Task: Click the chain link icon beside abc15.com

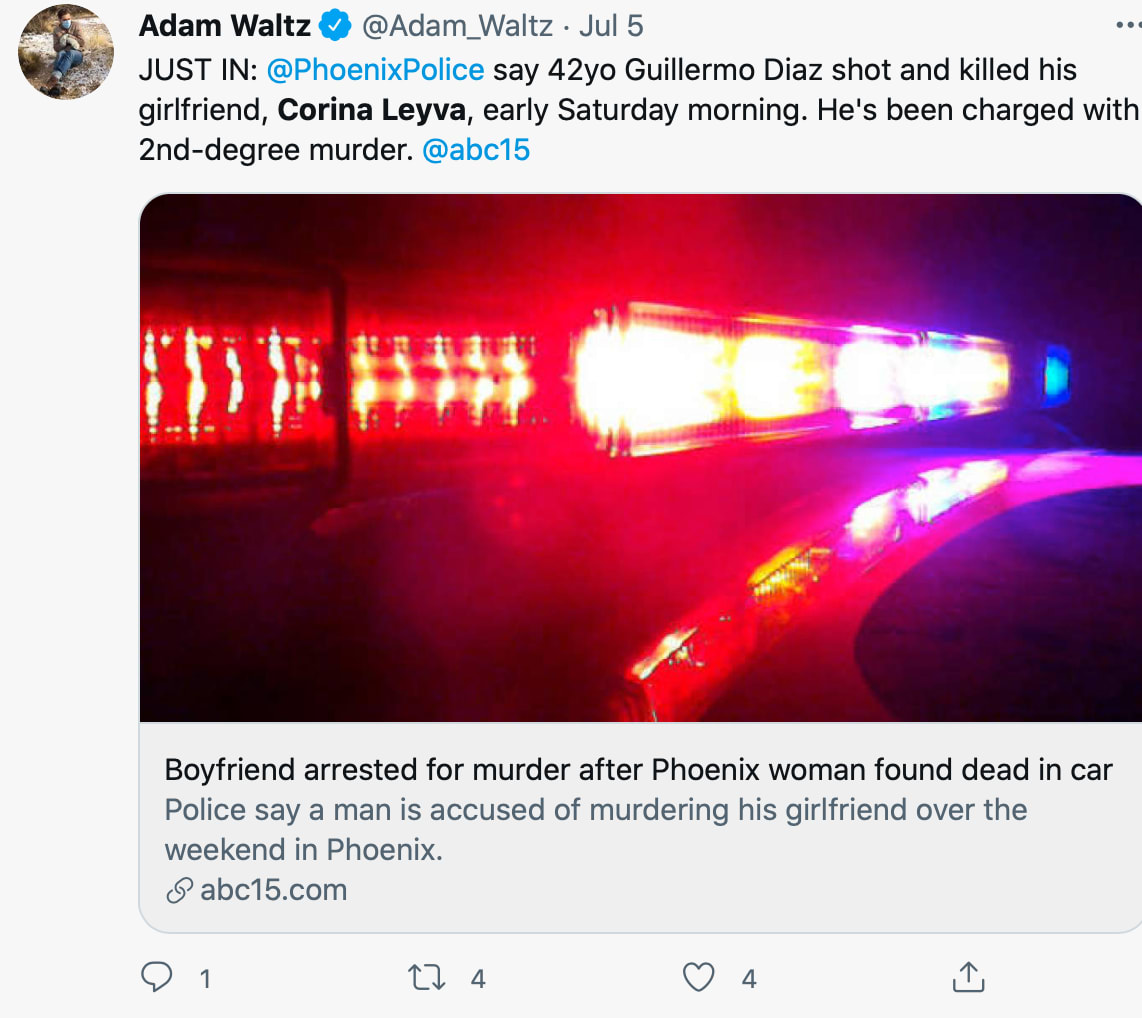Action: tap(179, 891)
